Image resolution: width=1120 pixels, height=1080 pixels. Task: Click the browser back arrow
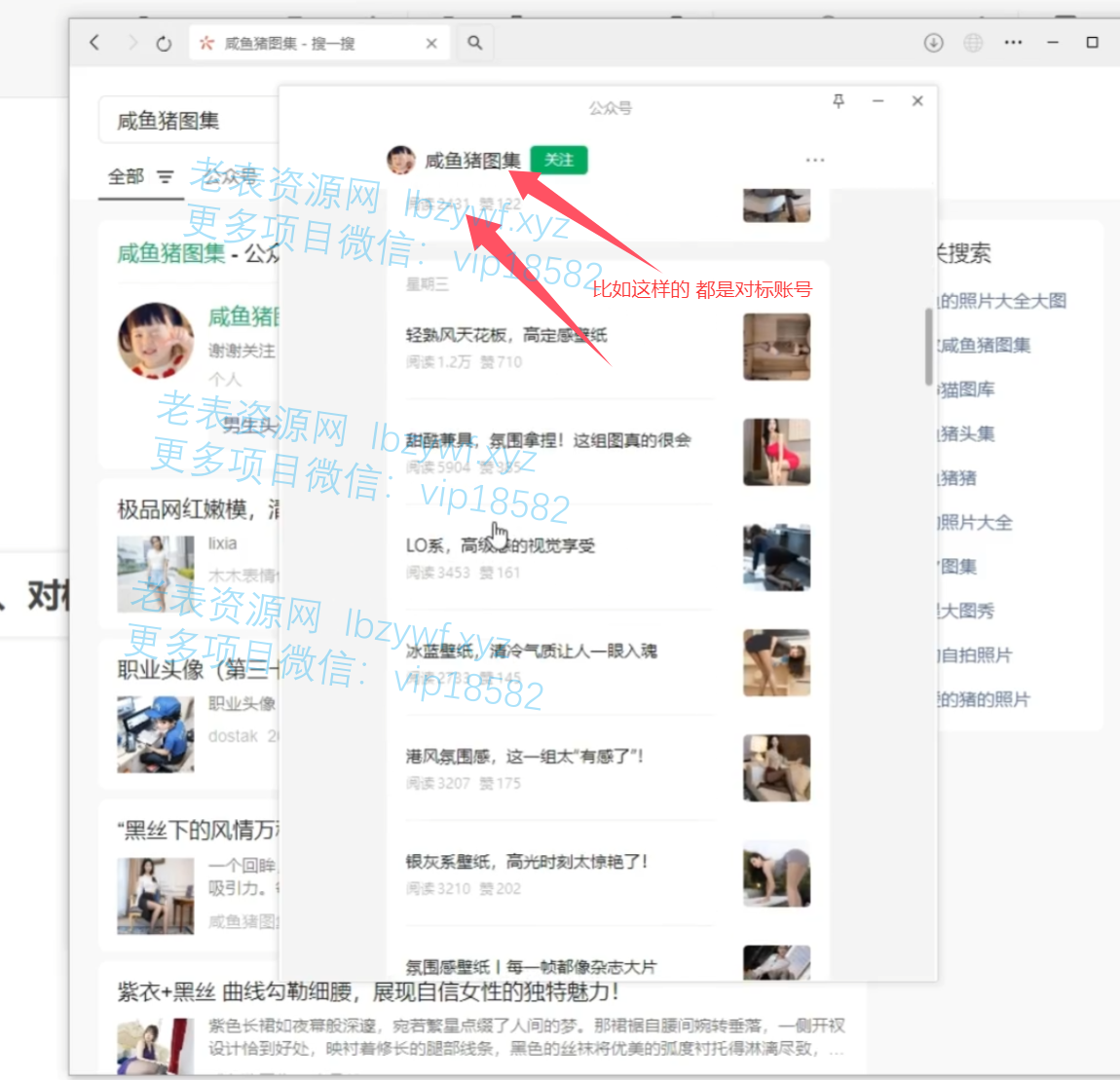click(94, 43)
